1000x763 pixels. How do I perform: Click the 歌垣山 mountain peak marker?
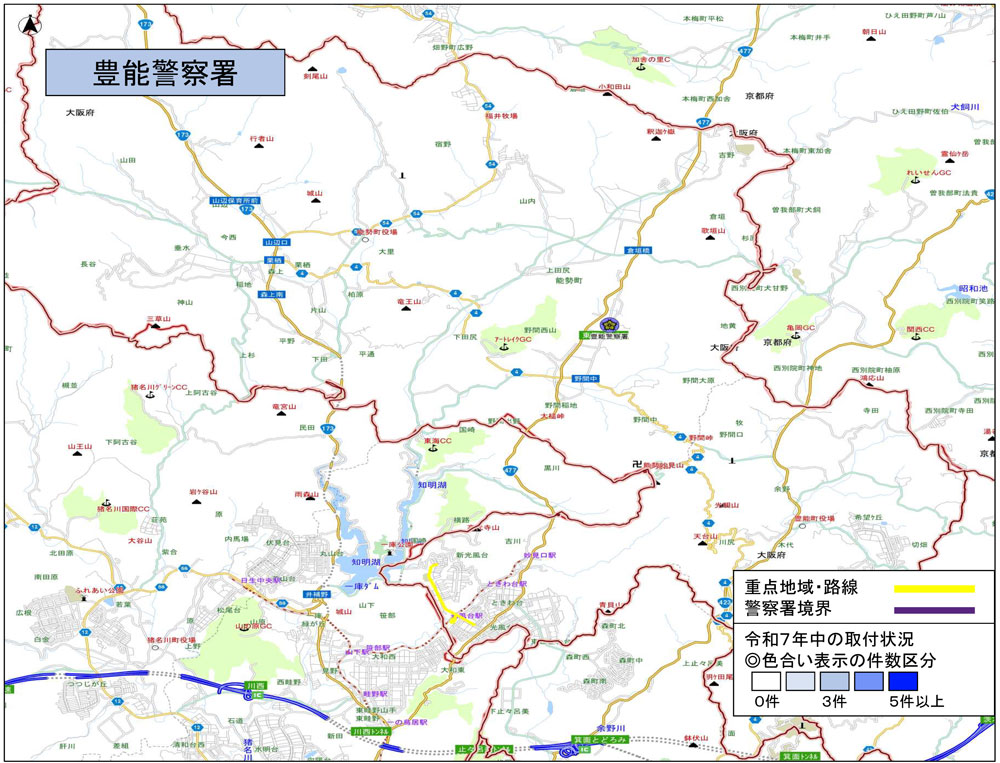(710, 237)
